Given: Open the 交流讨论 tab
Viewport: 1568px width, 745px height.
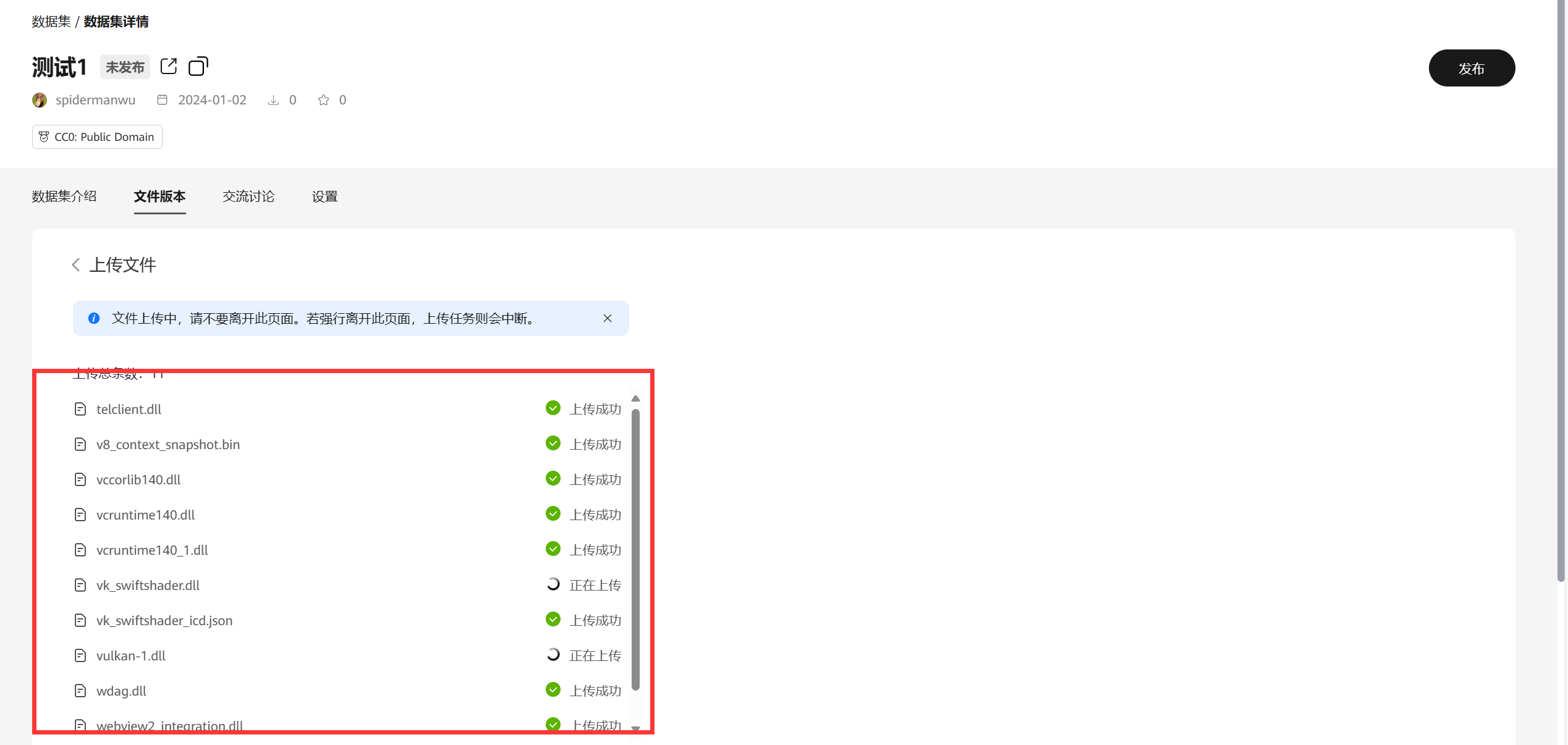Looking at the screenshot, I should point(248,196).
